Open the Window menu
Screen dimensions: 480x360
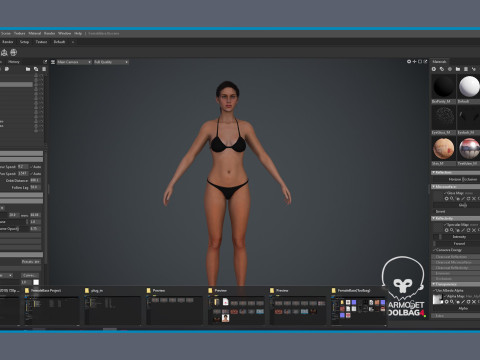pos(64,33)
